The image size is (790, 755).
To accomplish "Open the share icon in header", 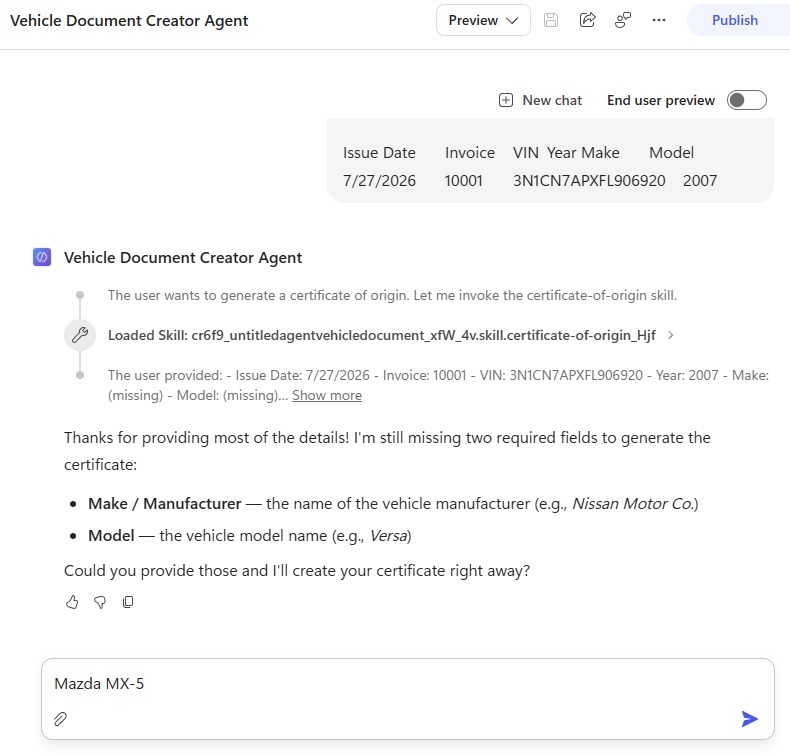I will pyautogui.click(x=587, y=20).
